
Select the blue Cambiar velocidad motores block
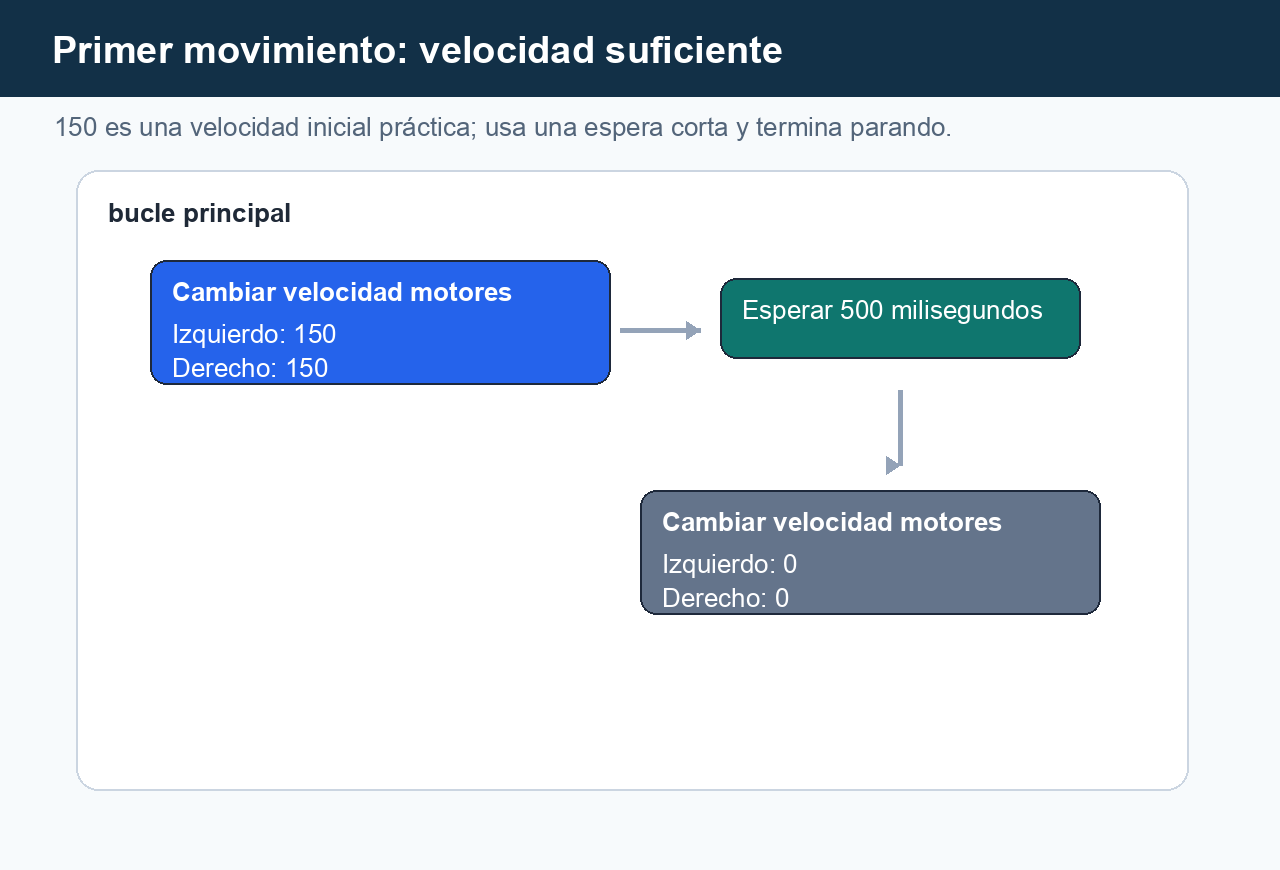coord(380,322)
